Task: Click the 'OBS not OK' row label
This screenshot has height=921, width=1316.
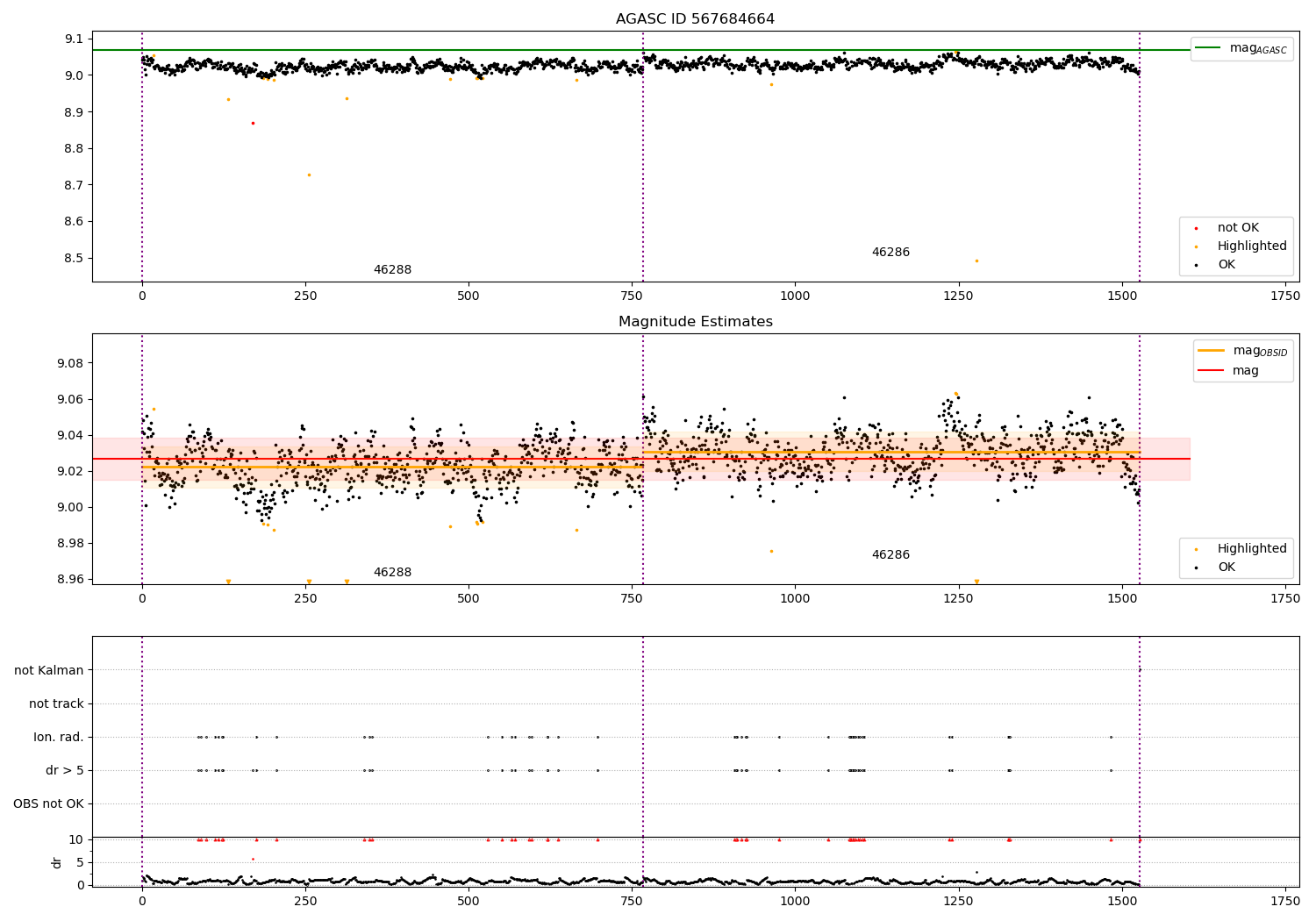Action: point(48,804)
